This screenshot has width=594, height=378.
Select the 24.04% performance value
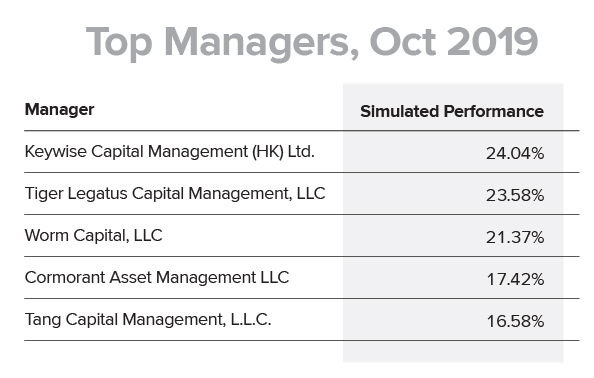[515, 153]
